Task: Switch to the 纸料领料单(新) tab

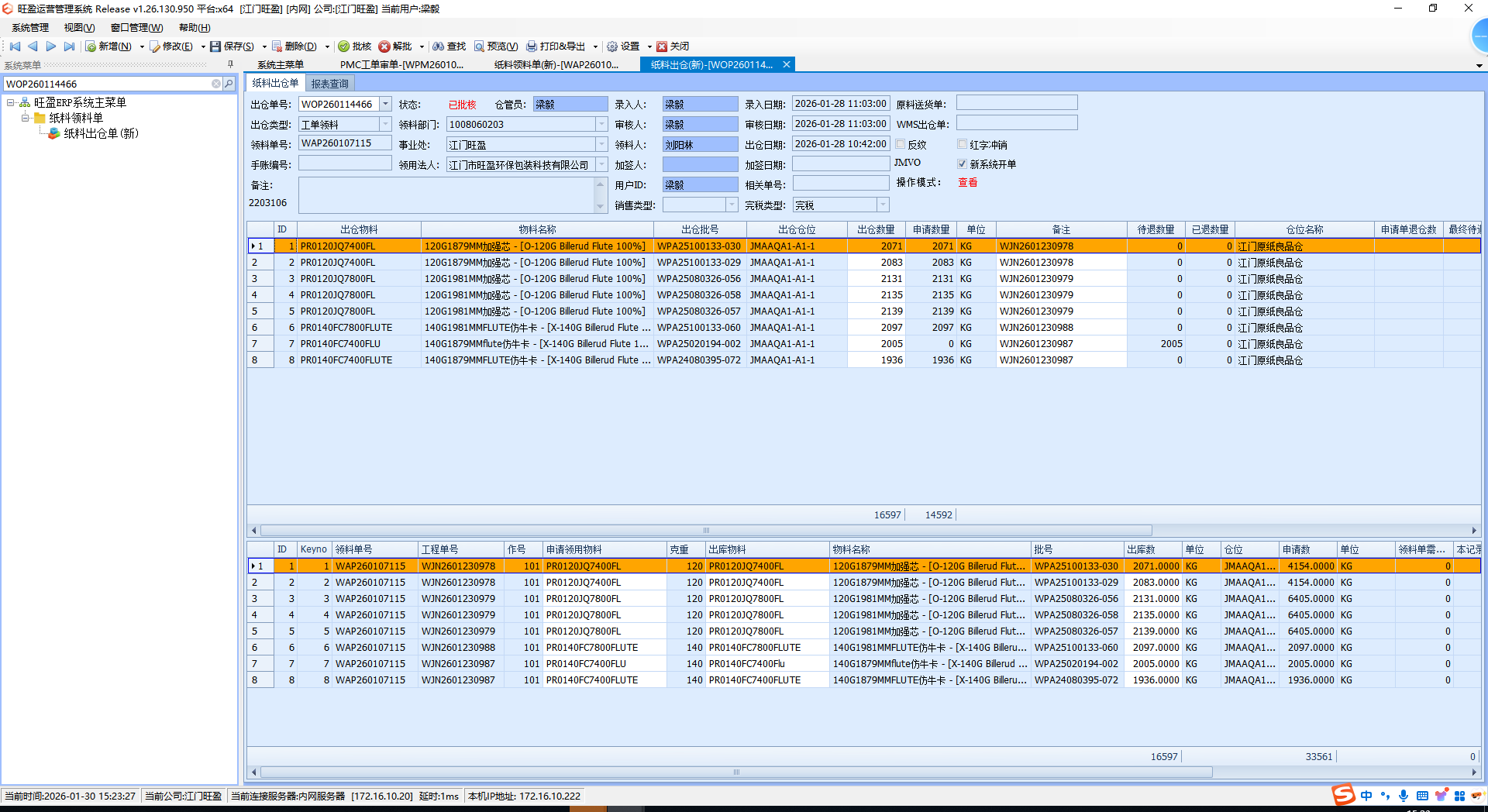Action: (556, 65)
